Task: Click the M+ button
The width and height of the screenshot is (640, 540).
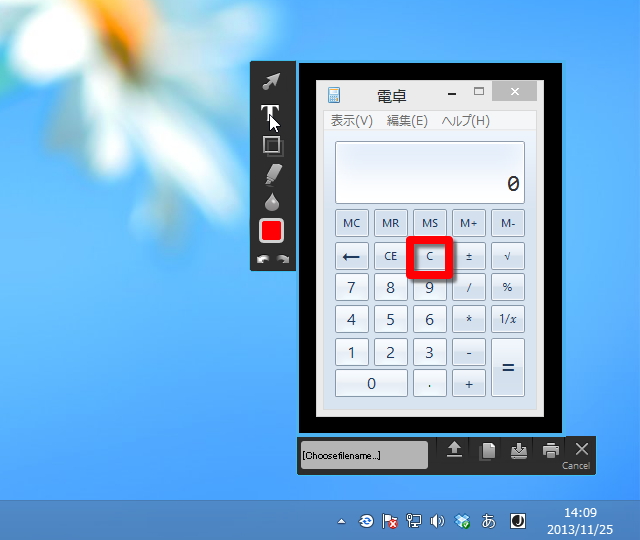Action: point(469,223)
